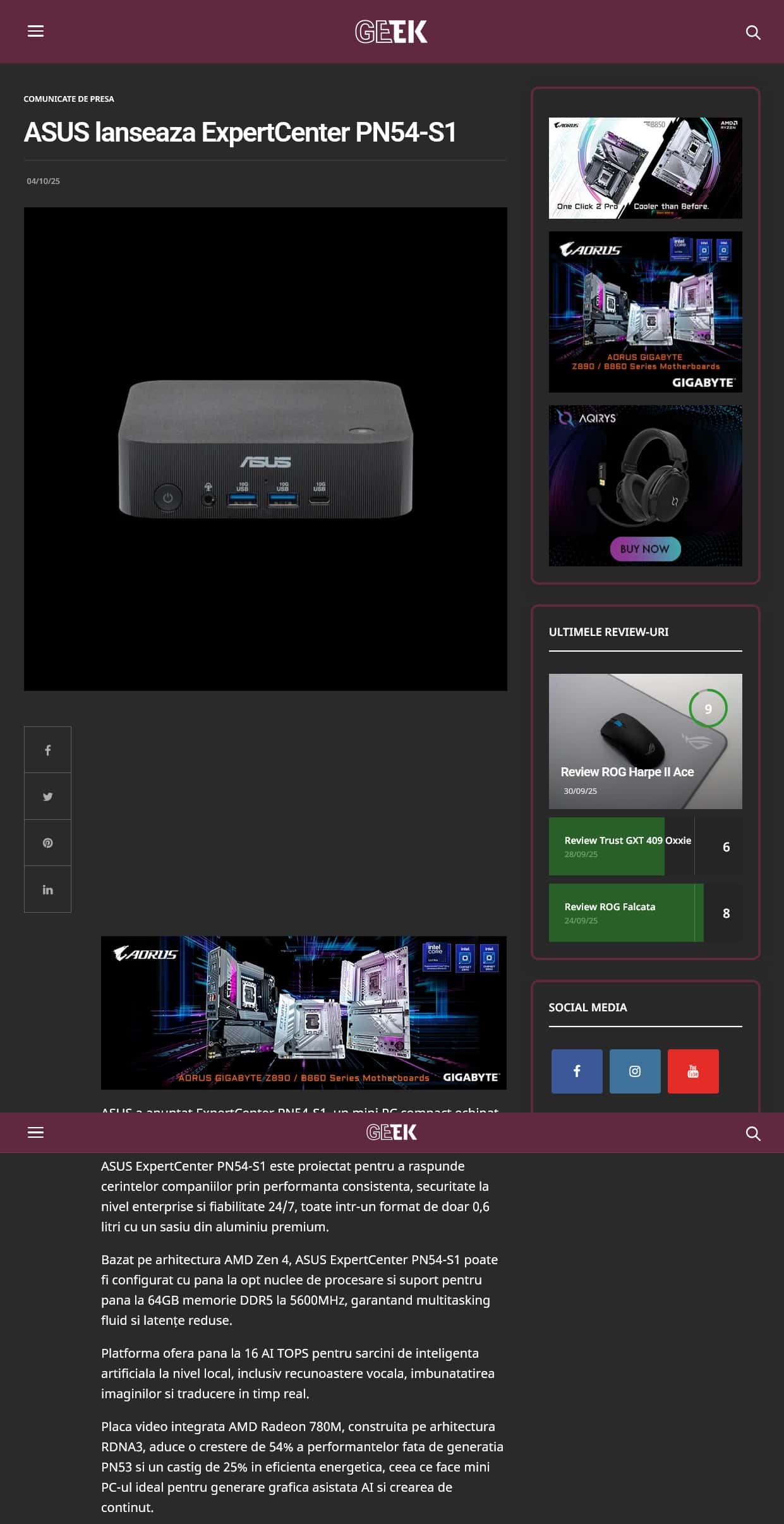Viewport: 784px width, 1524px height.
Task: Open GEEK Instagram profile button
Action: click(x=634, y=1071)
